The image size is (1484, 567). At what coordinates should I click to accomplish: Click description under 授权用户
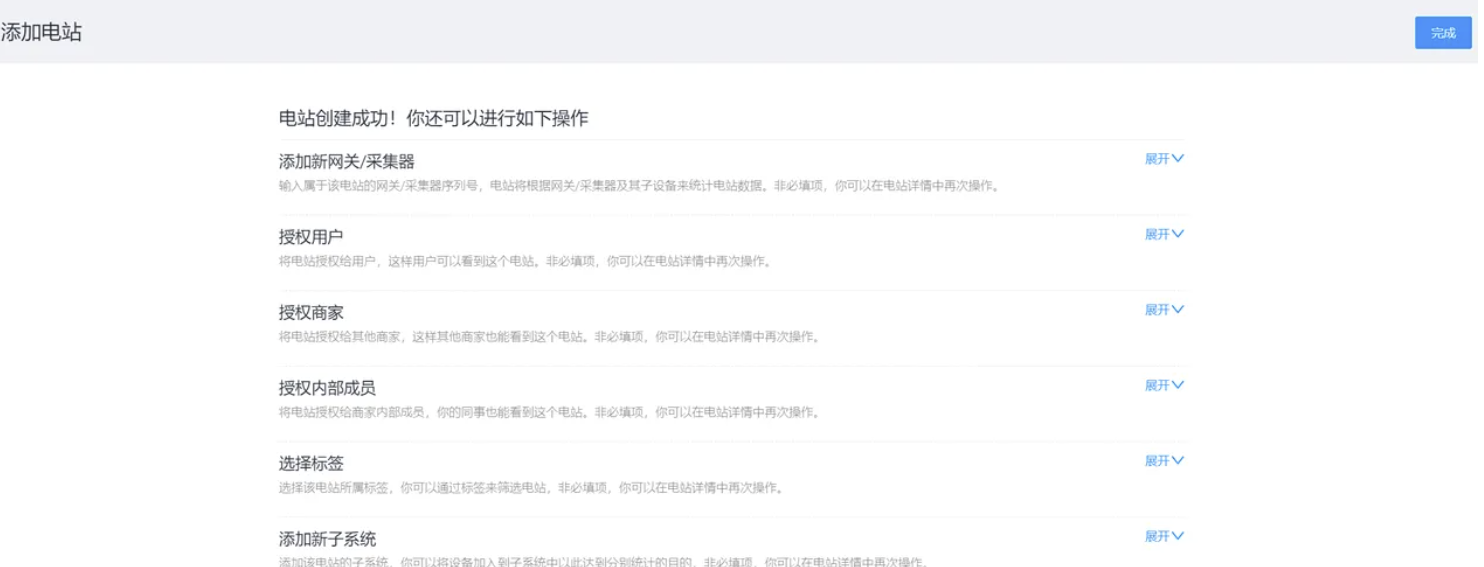pos(525,261)
